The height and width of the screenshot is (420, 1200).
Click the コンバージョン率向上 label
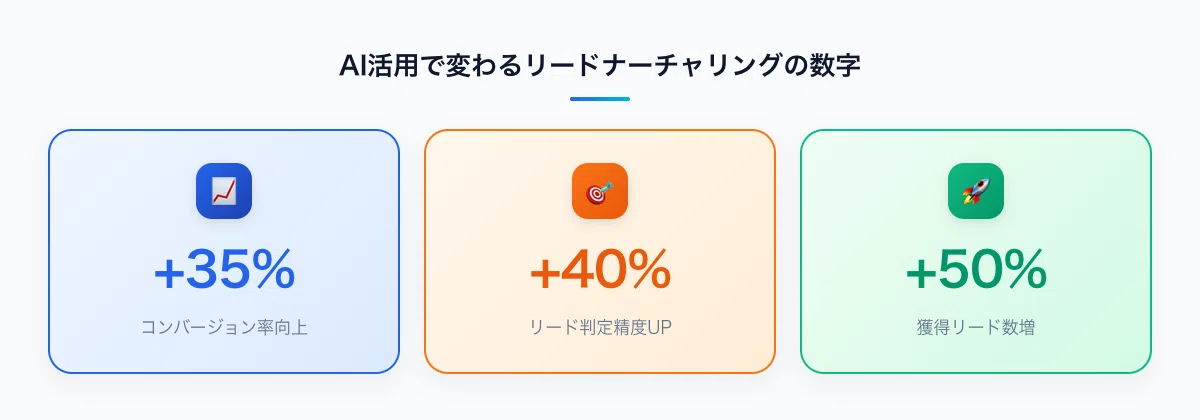click(224, 327)
